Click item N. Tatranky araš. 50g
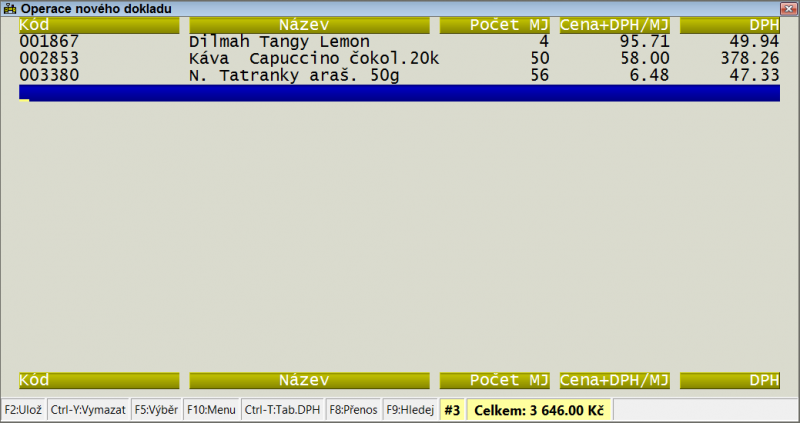Viewport: 800px width, 423px height. 294,76
